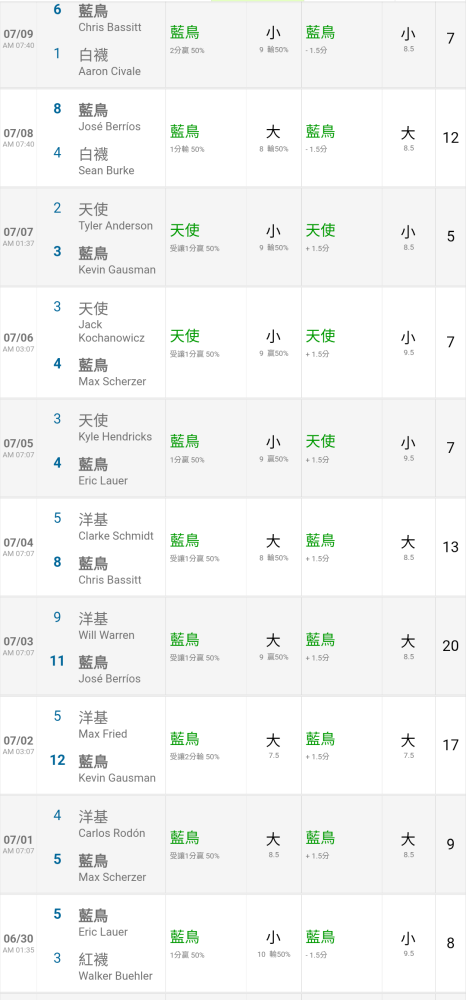Select Yankees score 9 in the 07/03 game
Viewport: 466px width, 1000px height.
pyautogui.click(x=57, y=617)
